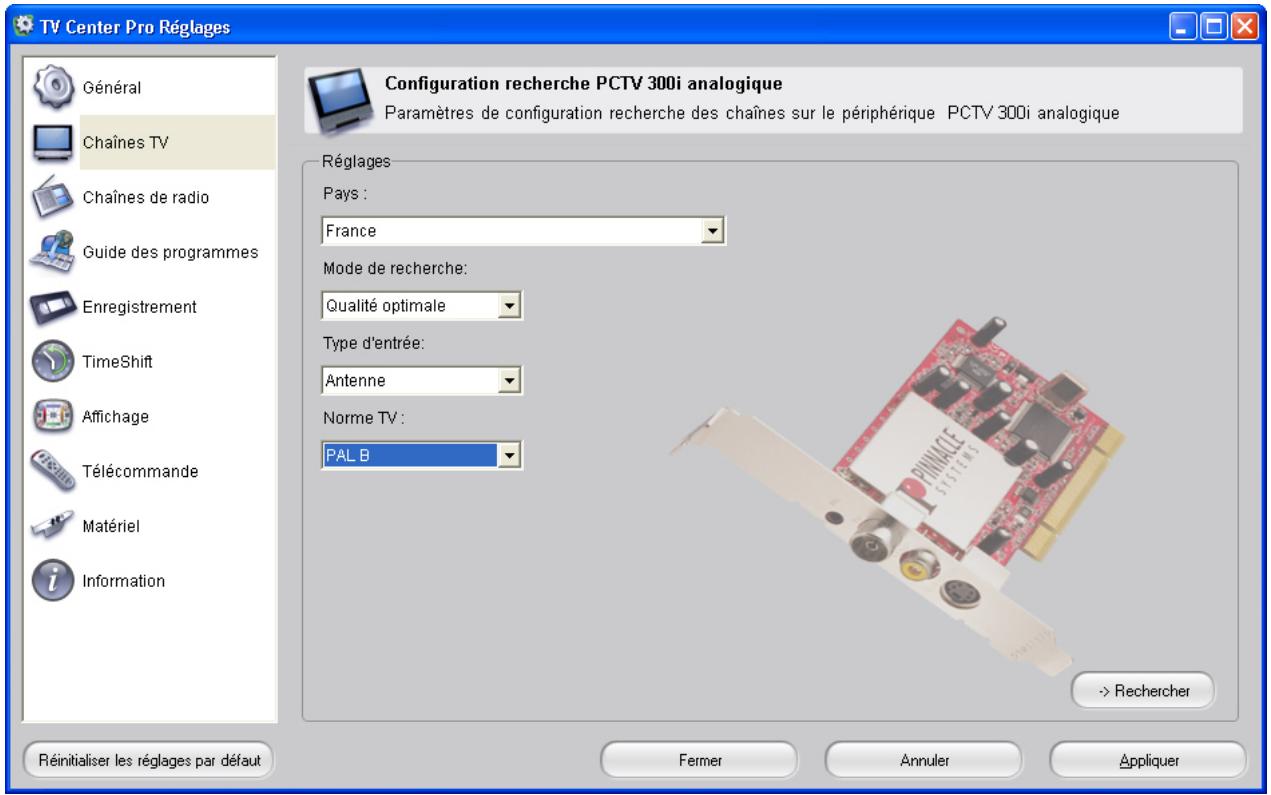Start channel search with Rechercher button

pyautogui.click(x=1142, y=689)
